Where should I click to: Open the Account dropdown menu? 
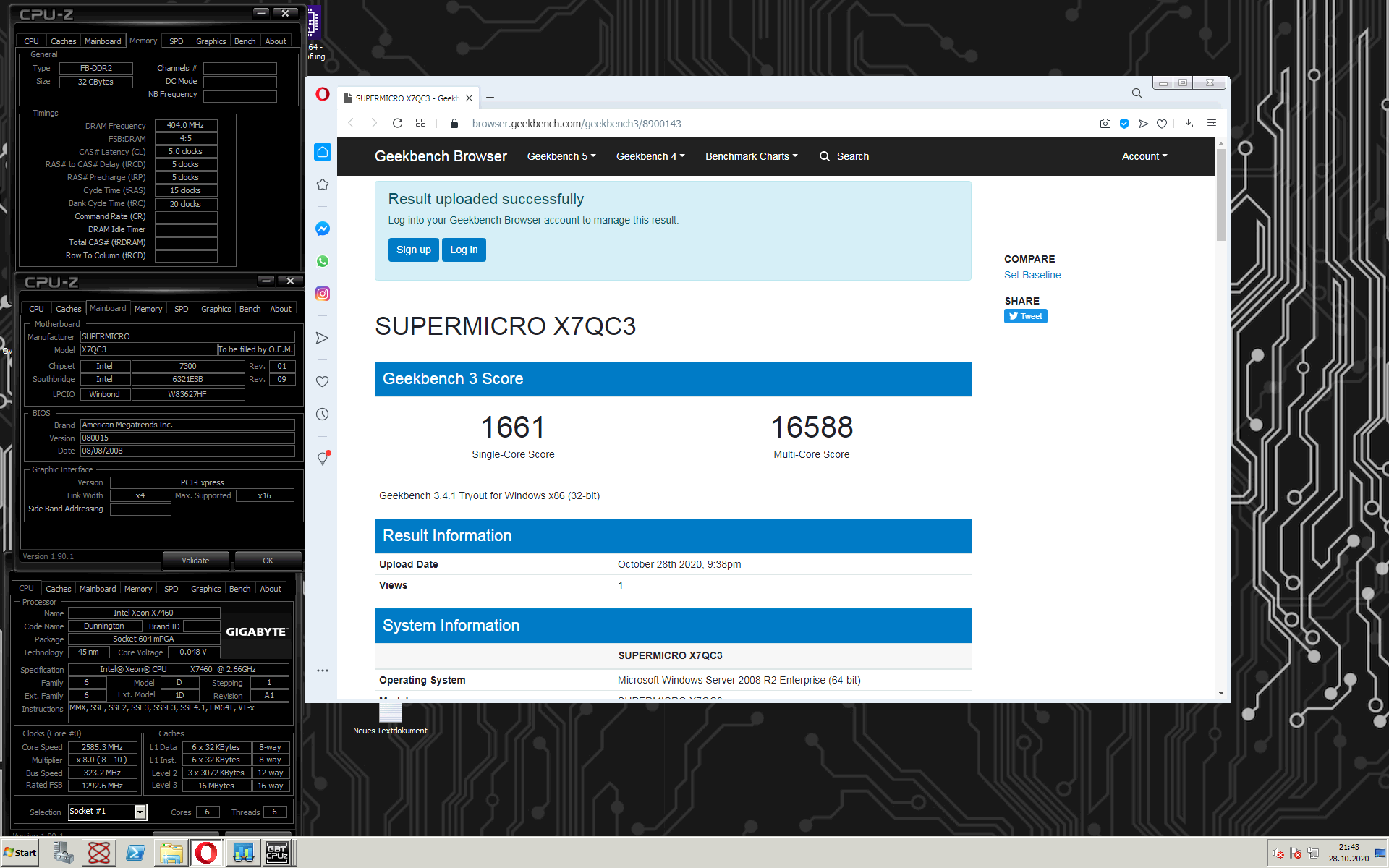coord(1144,156)
